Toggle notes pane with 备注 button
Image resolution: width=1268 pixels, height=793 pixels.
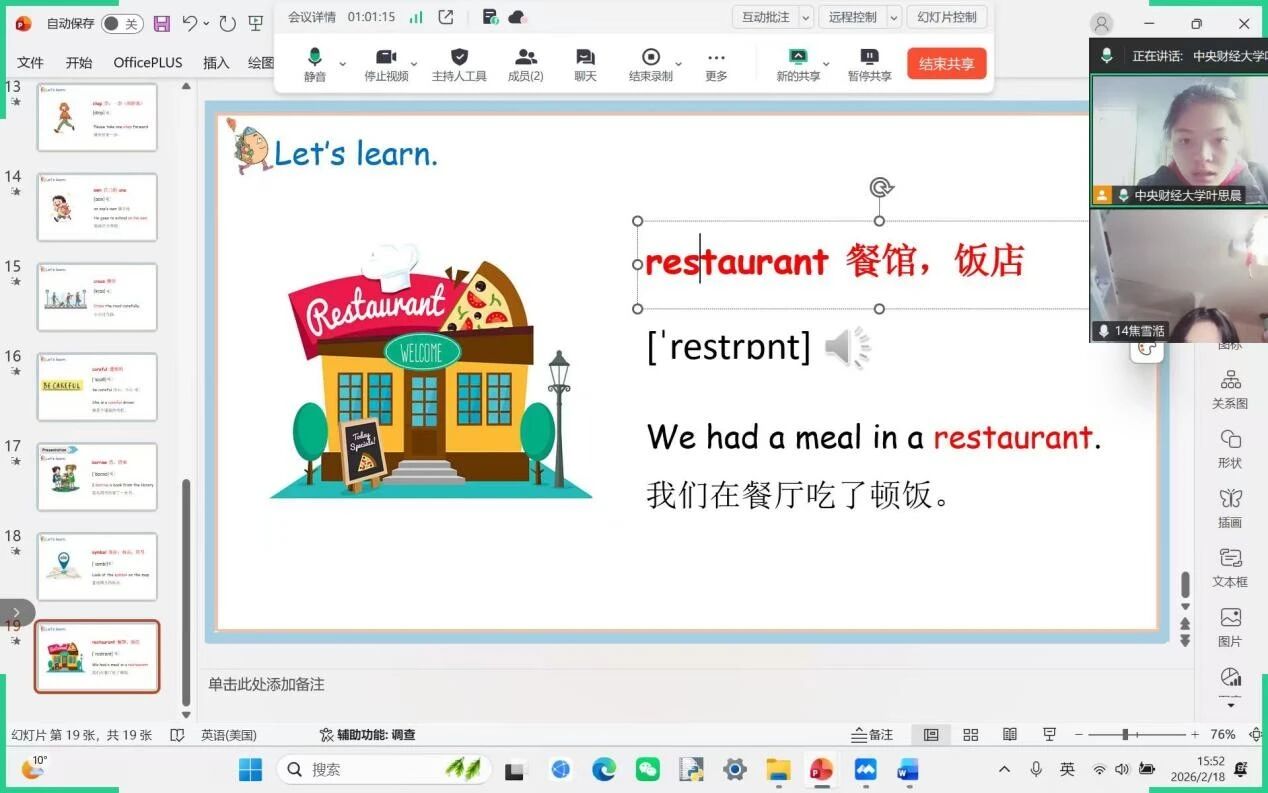872,735
